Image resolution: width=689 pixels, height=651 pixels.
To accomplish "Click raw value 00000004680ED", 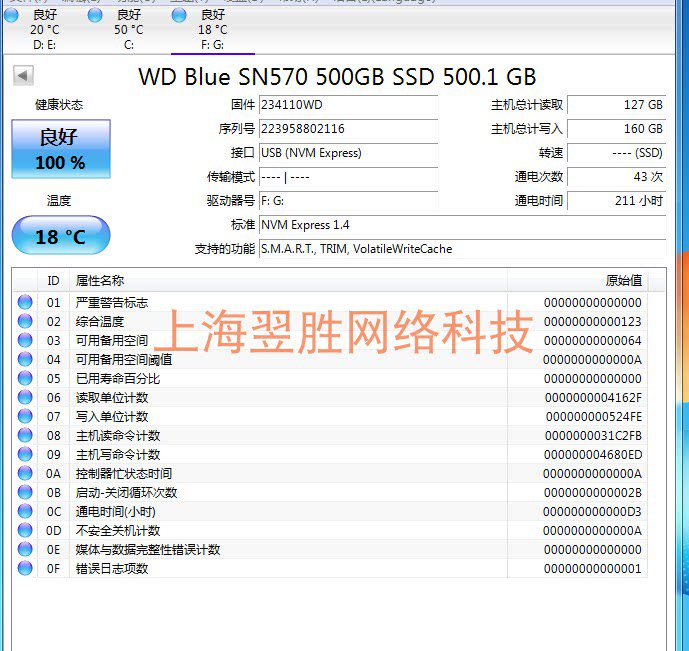I will pyautogui.click(x=593, y=455).
